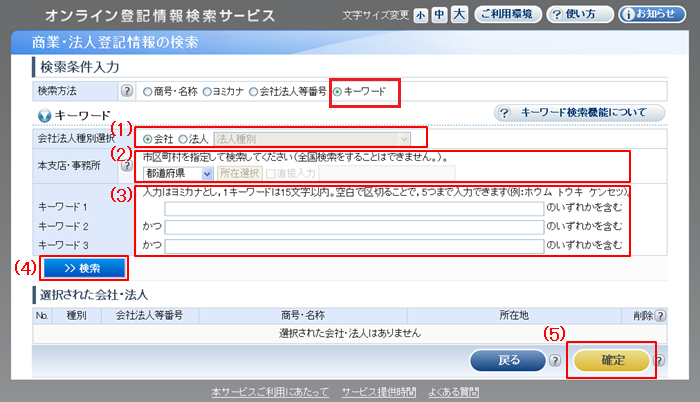The height and width of the screenshot is (402, 700).
Task: Open 本サービスご利用にあたって link
Action: tap(270, 392)
